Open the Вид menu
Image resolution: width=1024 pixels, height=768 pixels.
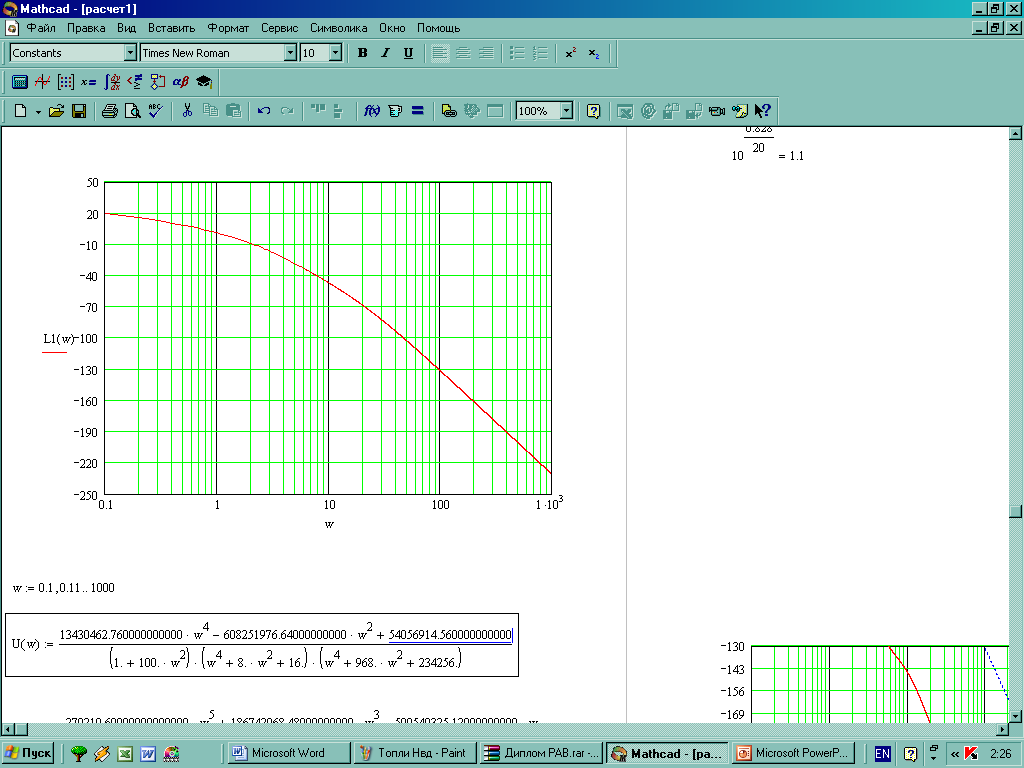tap(127, 28)
